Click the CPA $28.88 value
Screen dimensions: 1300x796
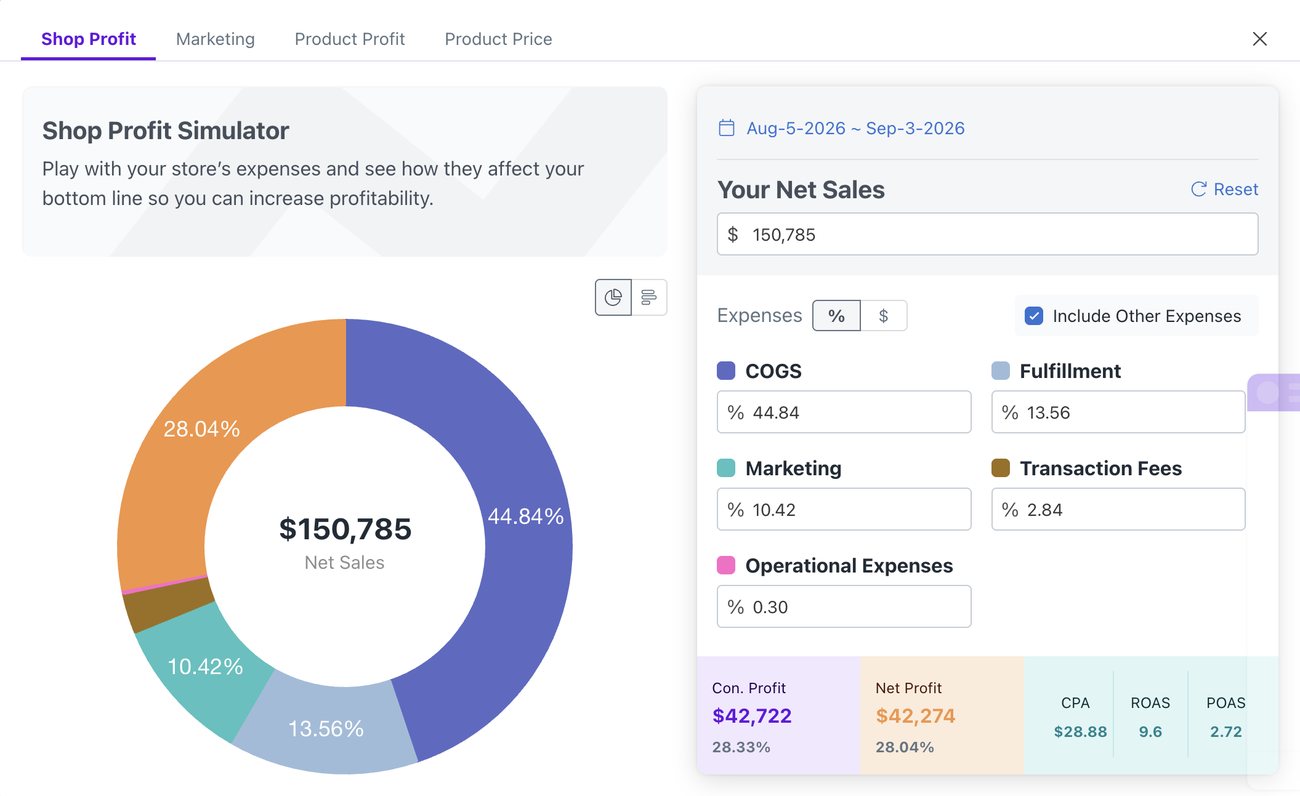tap(1080, 732)
